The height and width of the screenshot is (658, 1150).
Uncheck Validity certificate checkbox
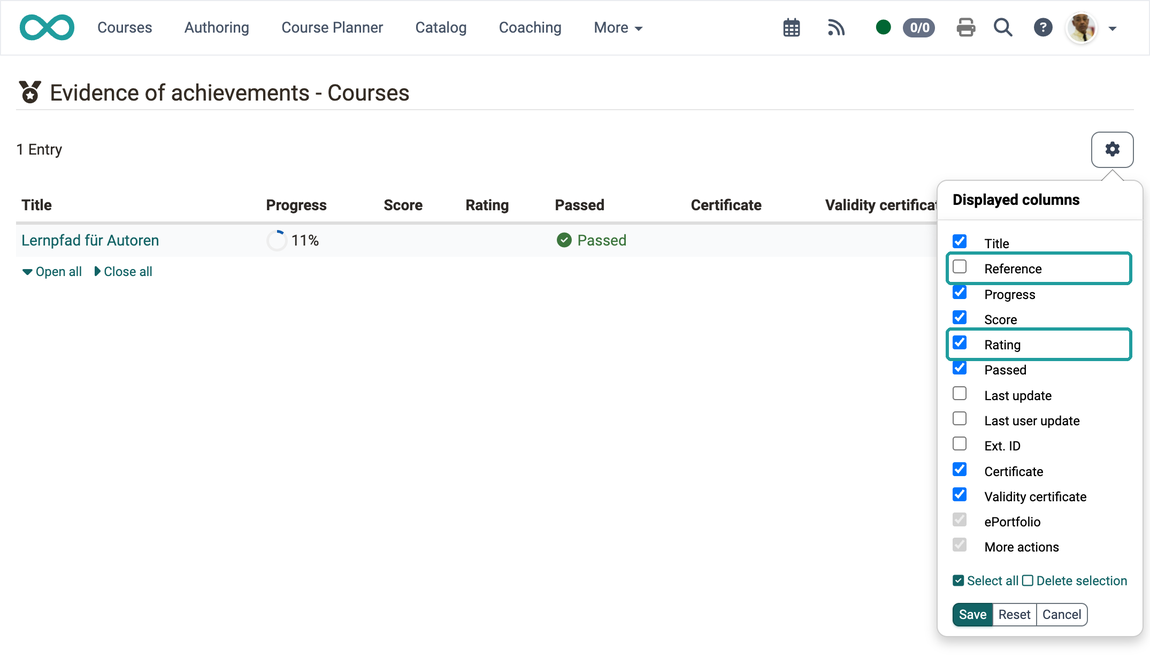[x=959, y=494]
